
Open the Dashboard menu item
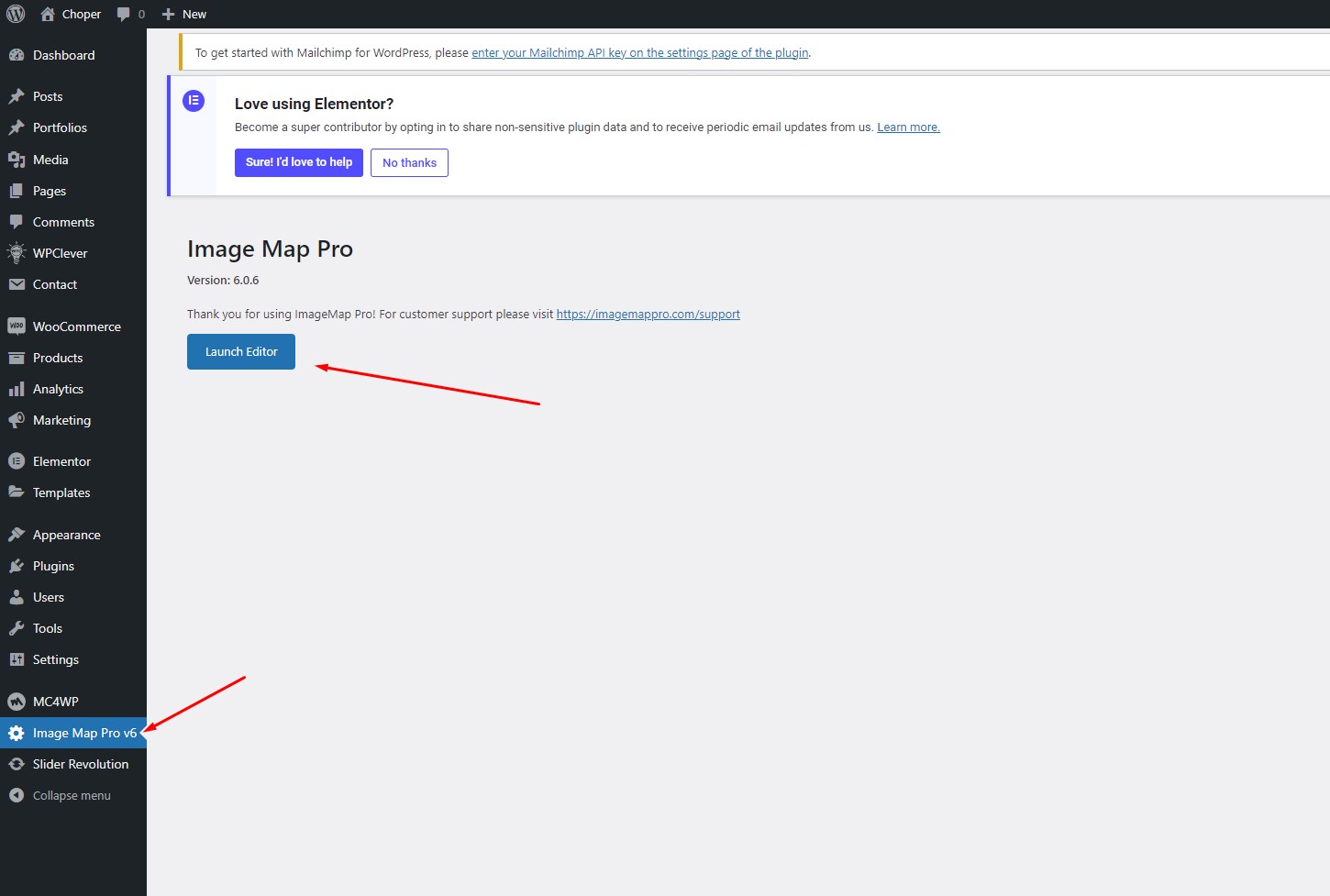coord(63,55)
